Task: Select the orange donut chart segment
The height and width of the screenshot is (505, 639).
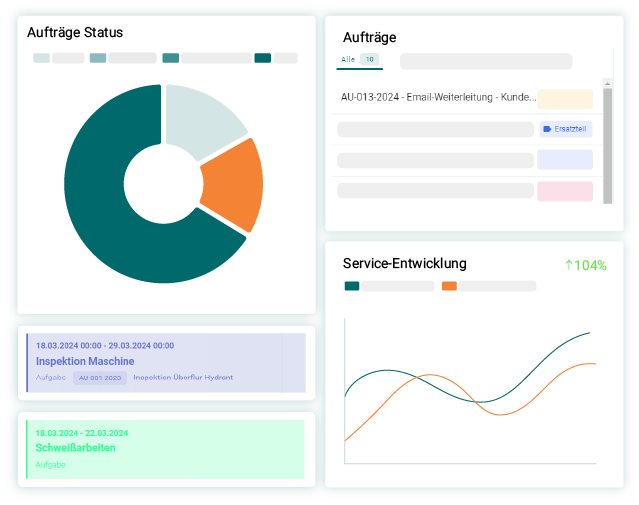Action: pos(234,185)
